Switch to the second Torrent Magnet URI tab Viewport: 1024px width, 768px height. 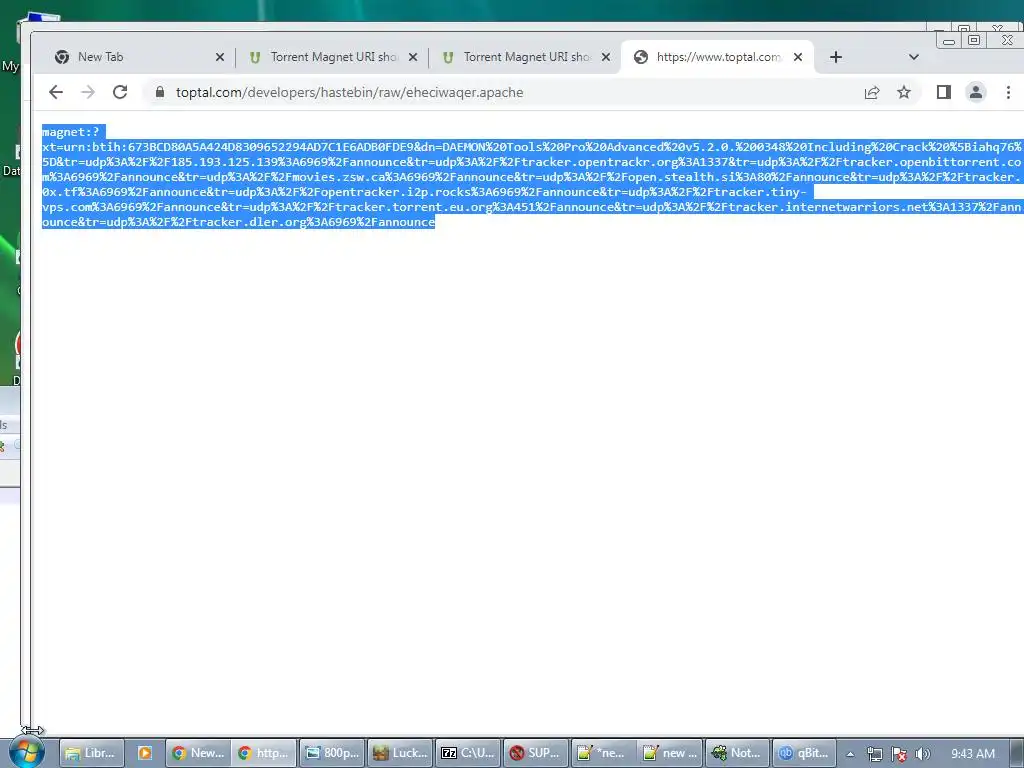click(x=525, y=57)
